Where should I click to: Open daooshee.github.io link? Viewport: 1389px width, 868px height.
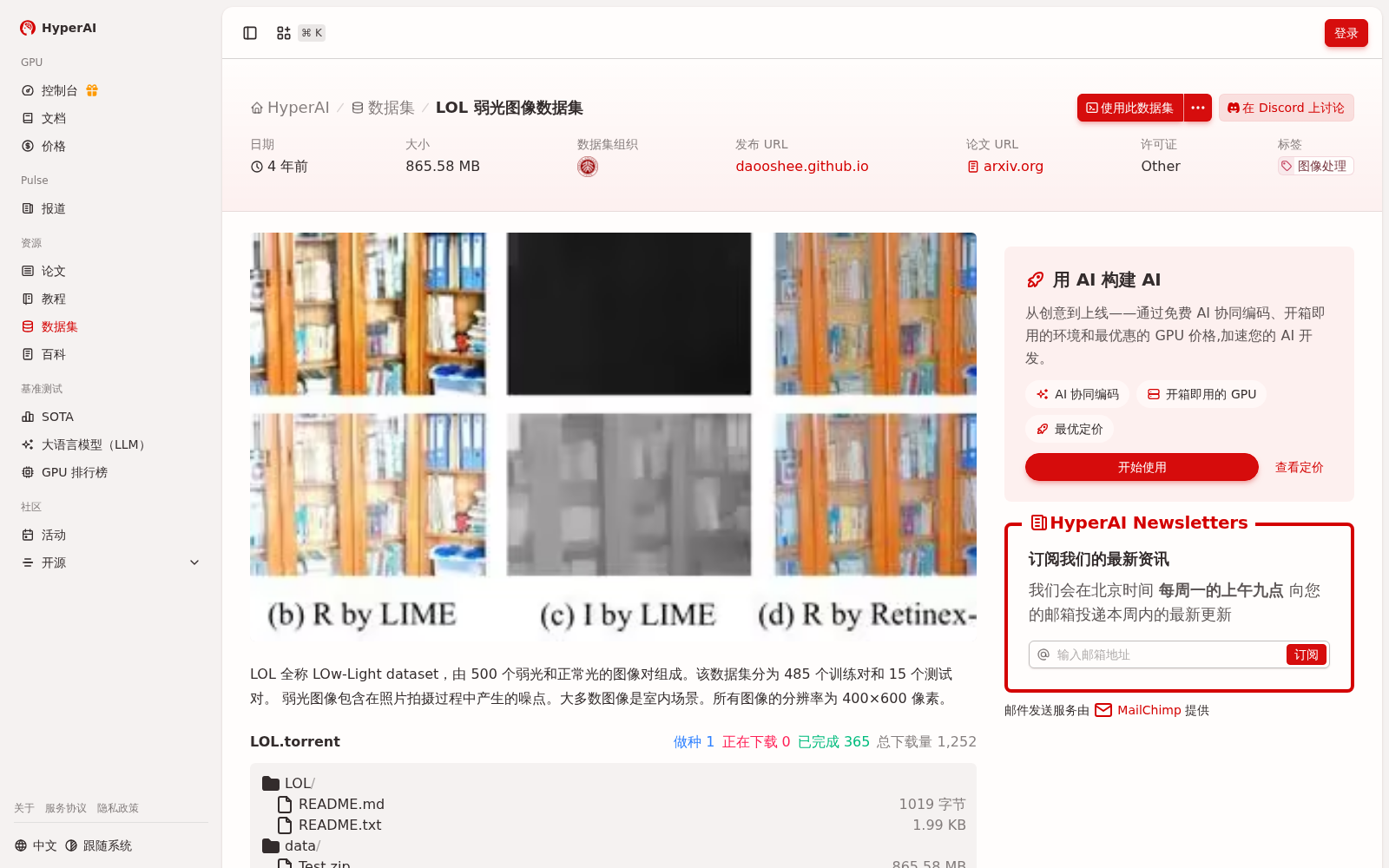(x=802, y=166)
